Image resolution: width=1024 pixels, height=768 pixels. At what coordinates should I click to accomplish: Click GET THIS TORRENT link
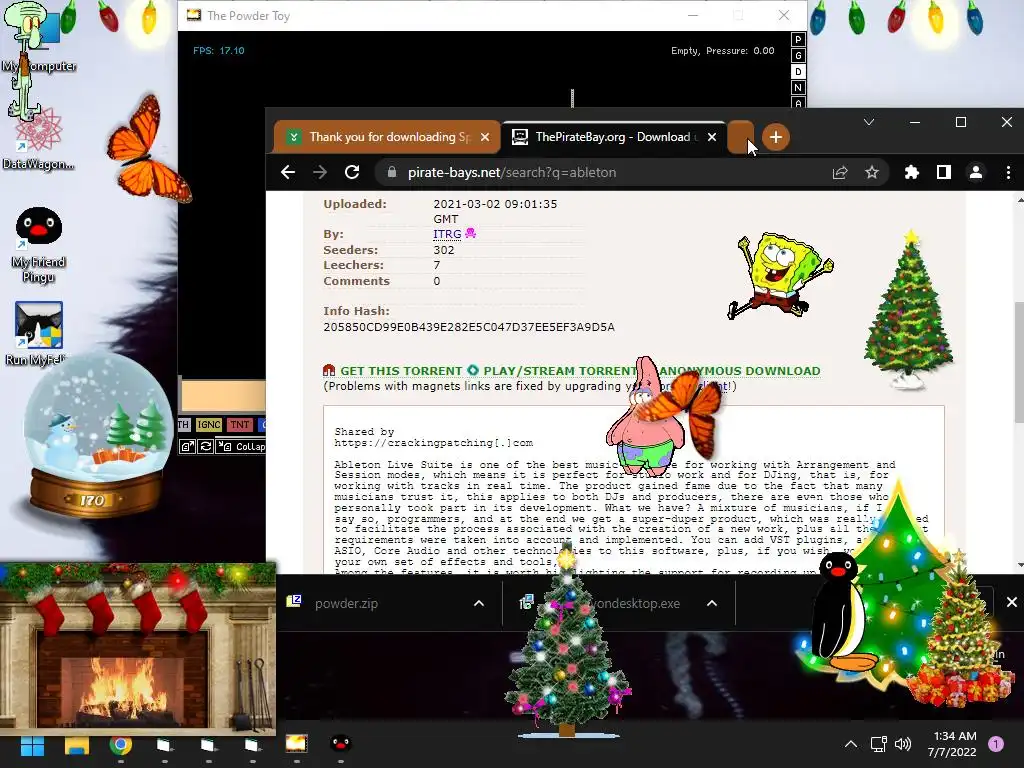[401, 371]
